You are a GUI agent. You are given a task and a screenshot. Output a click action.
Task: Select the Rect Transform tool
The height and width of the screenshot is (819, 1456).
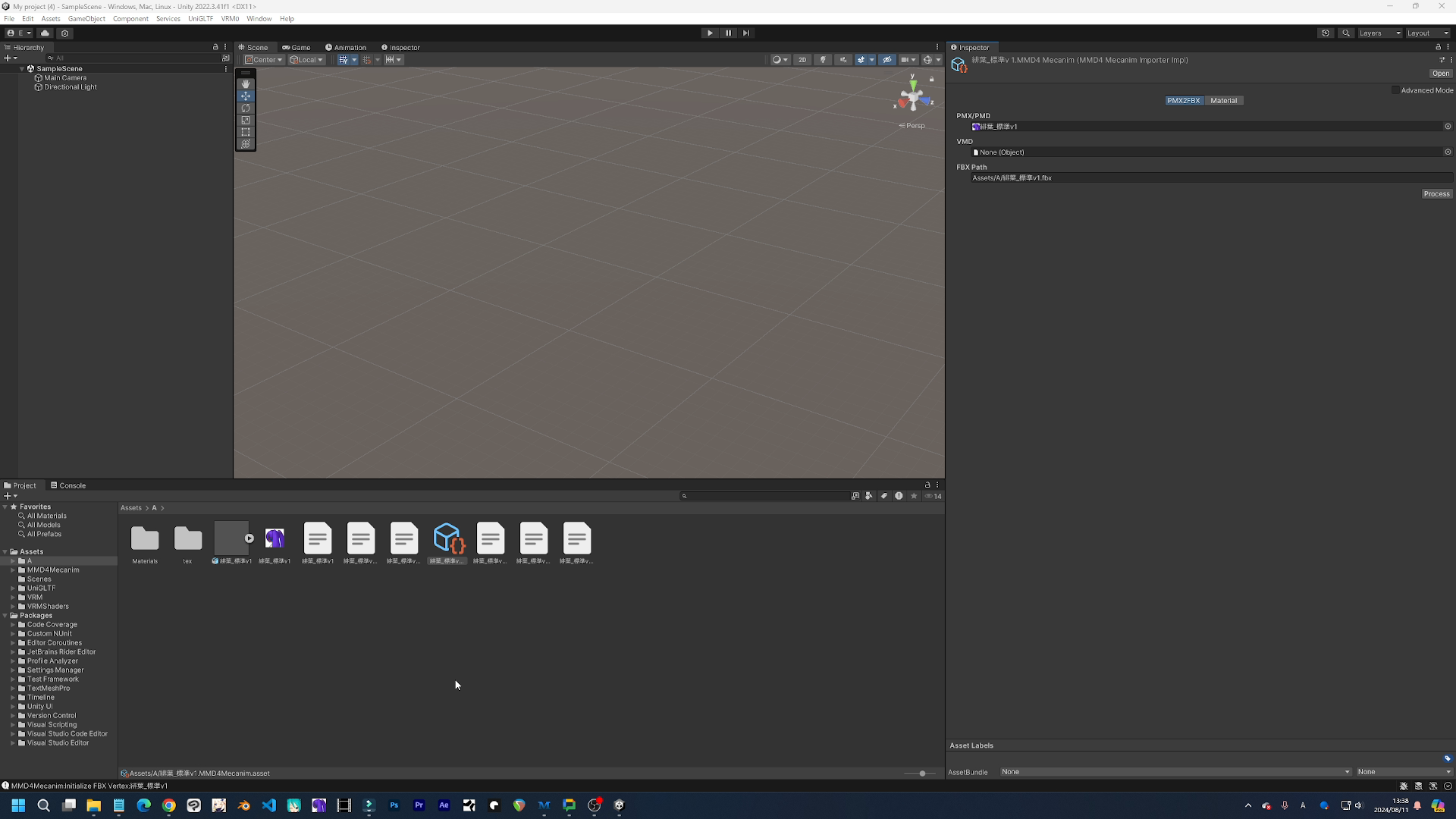point(246,132)
